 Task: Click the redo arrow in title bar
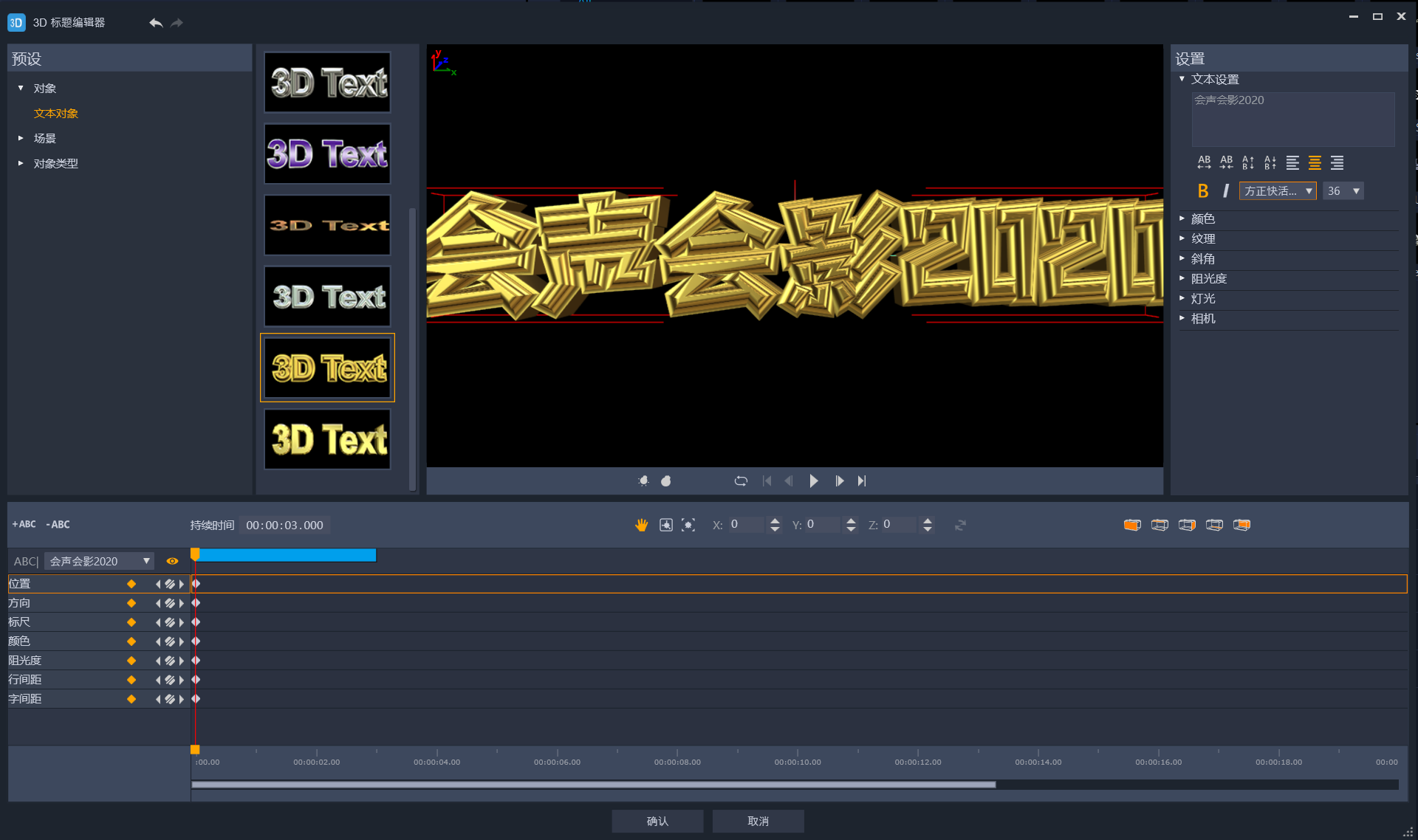(177, 23)
